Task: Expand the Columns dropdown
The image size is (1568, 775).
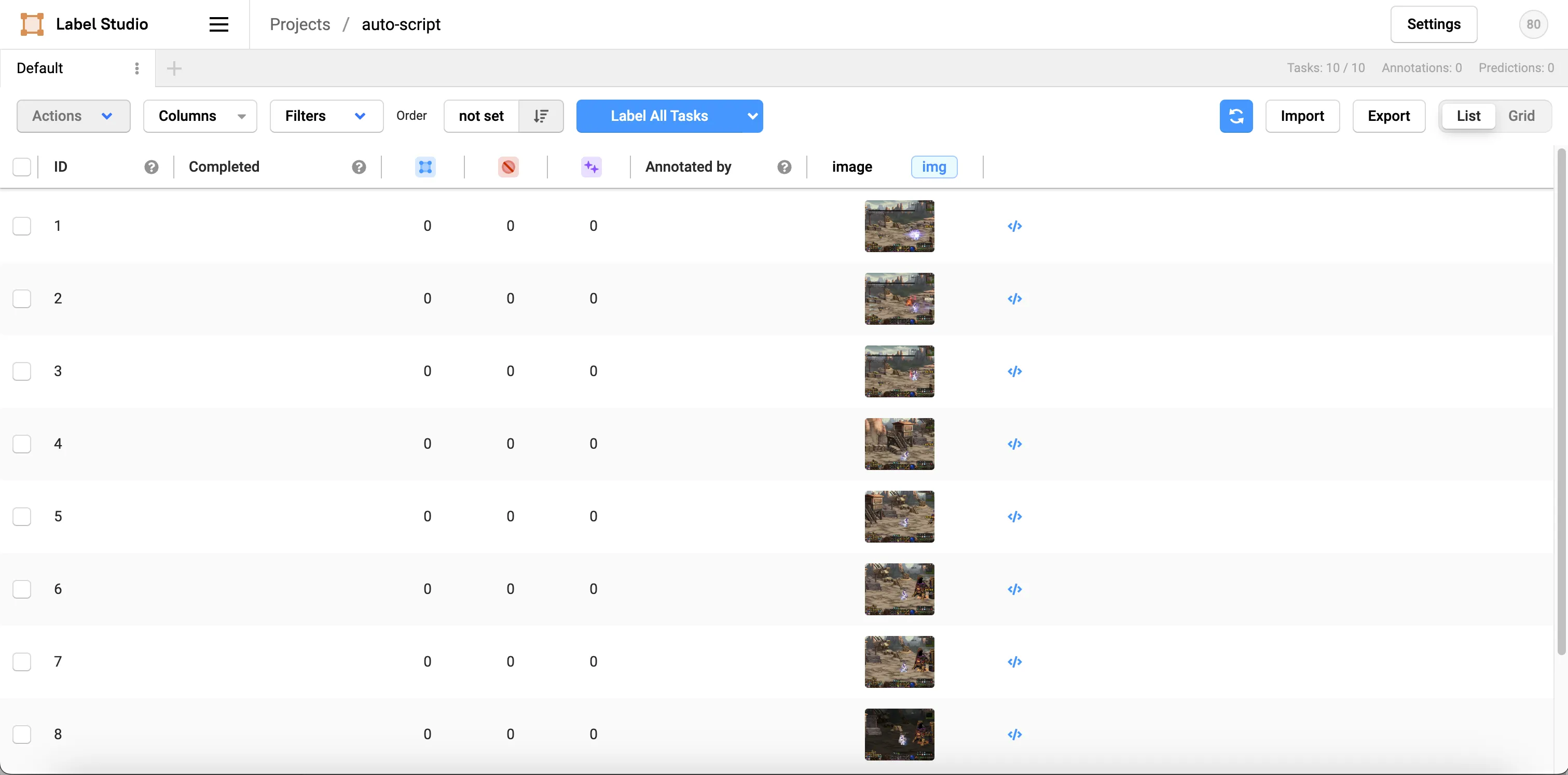Action: [200, 116]
